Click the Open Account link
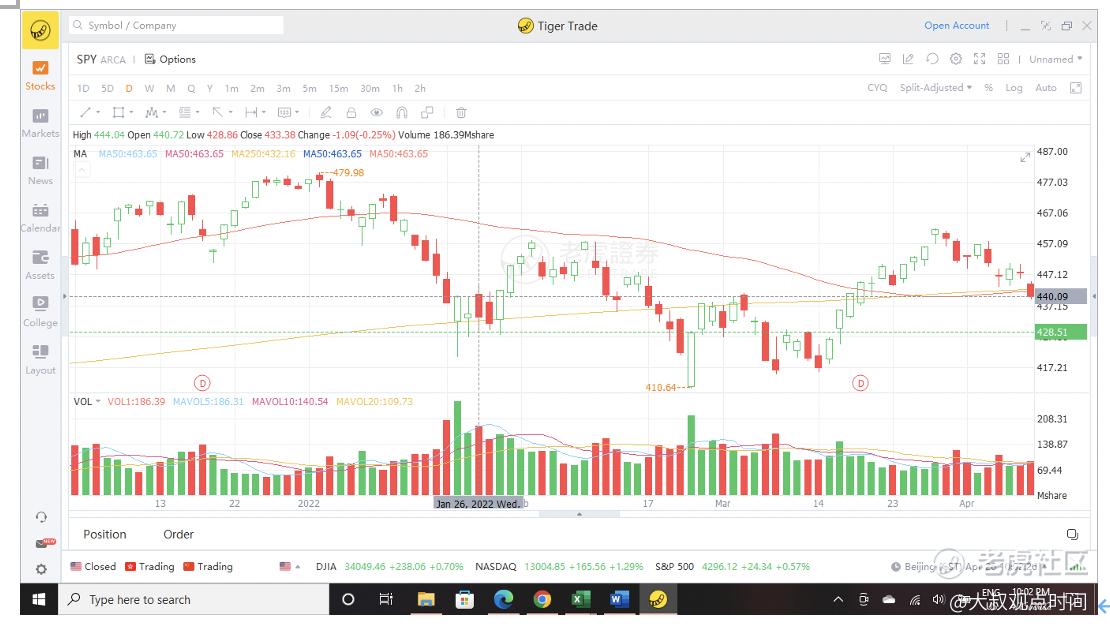This screenshot has width=1110, height=628. point(956,25)
